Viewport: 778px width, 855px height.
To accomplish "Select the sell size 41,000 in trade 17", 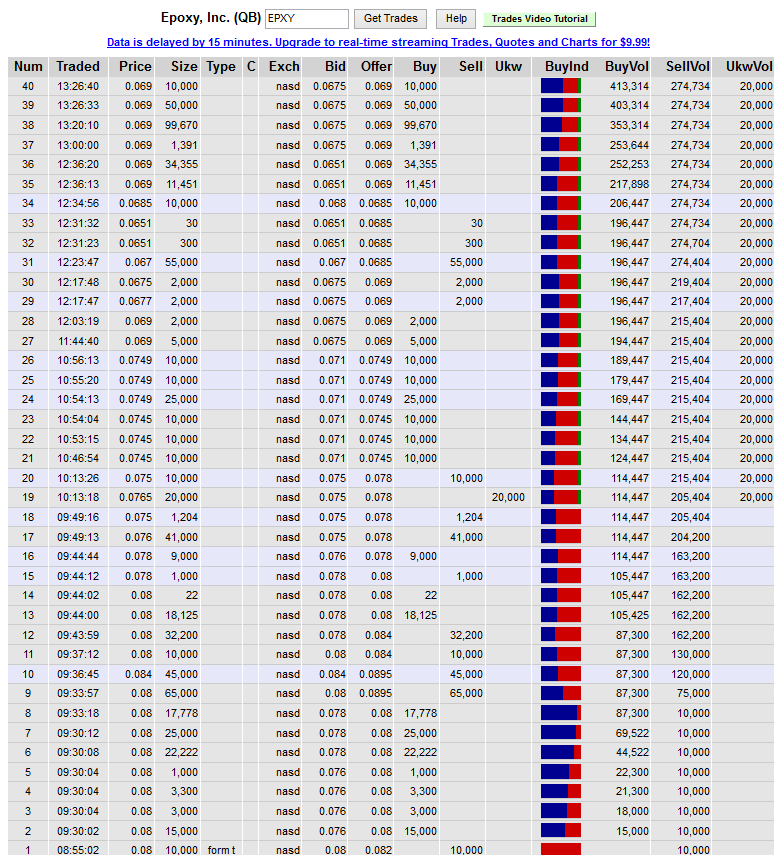I will 466,537.
